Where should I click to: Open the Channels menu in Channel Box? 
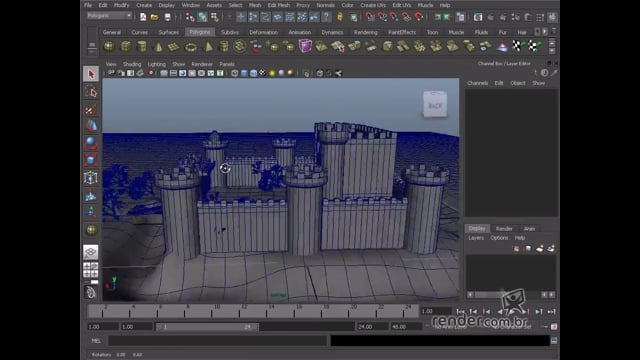pyautogui.click(x=478, y=83)
